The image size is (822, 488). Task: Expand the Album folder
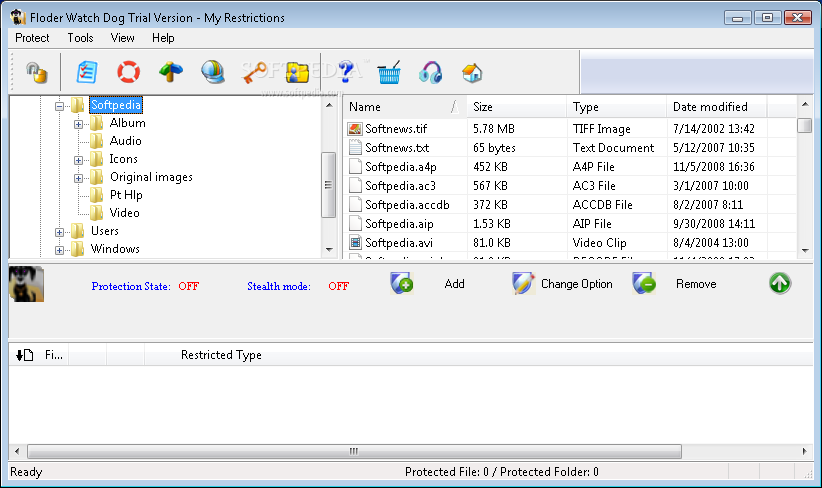click(78, 124)
